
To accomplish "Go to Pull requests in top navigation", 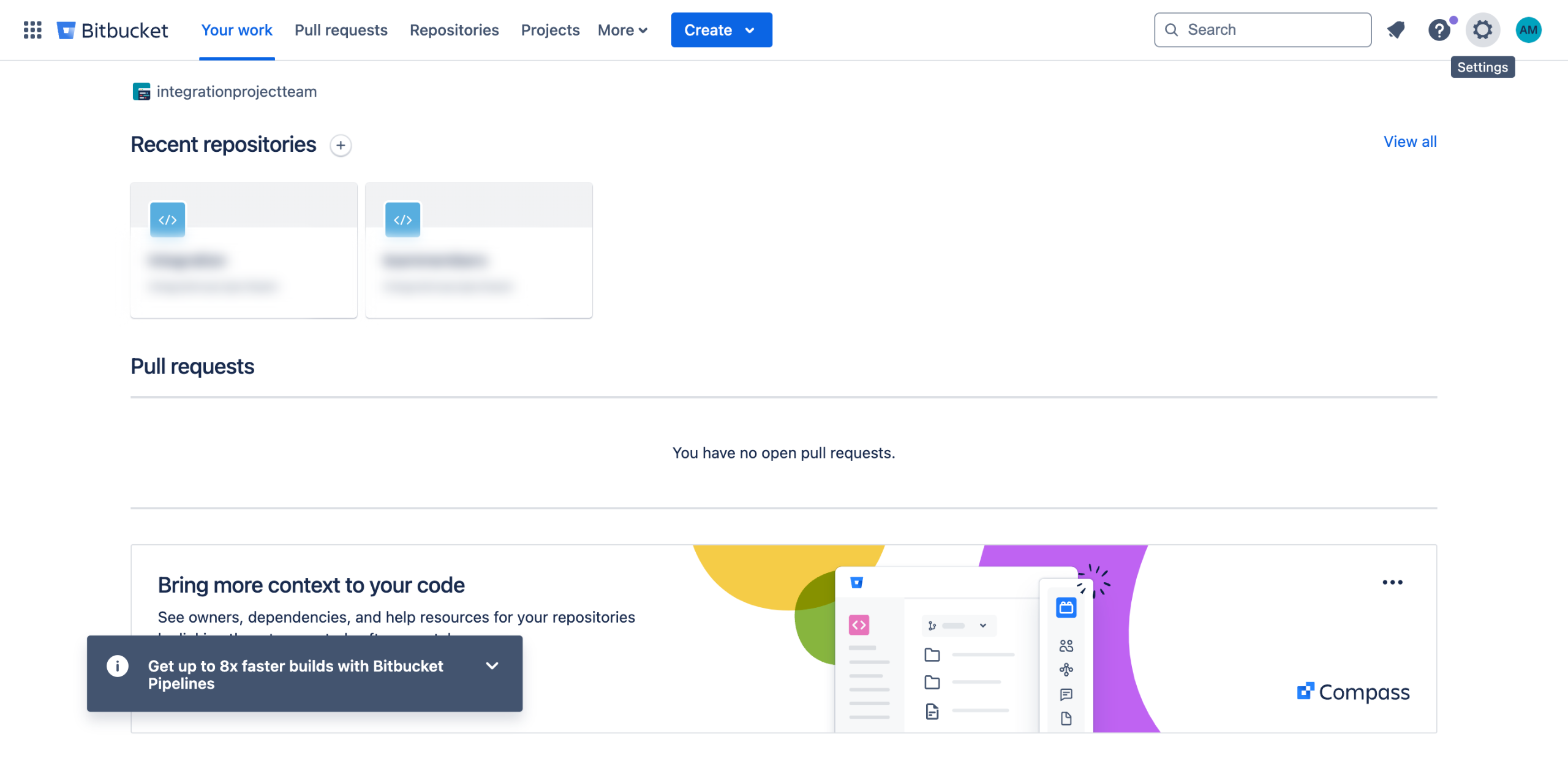I will (x=341, y=30).
